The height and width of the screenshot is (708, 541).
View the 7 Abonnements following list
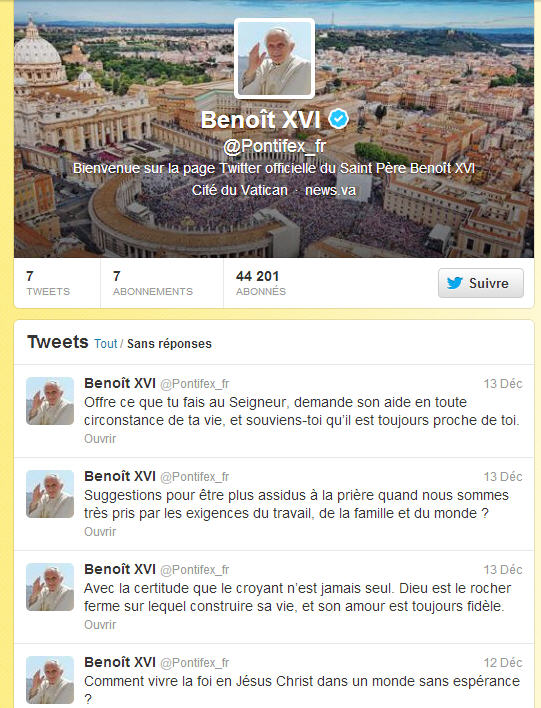click(153, 283)
